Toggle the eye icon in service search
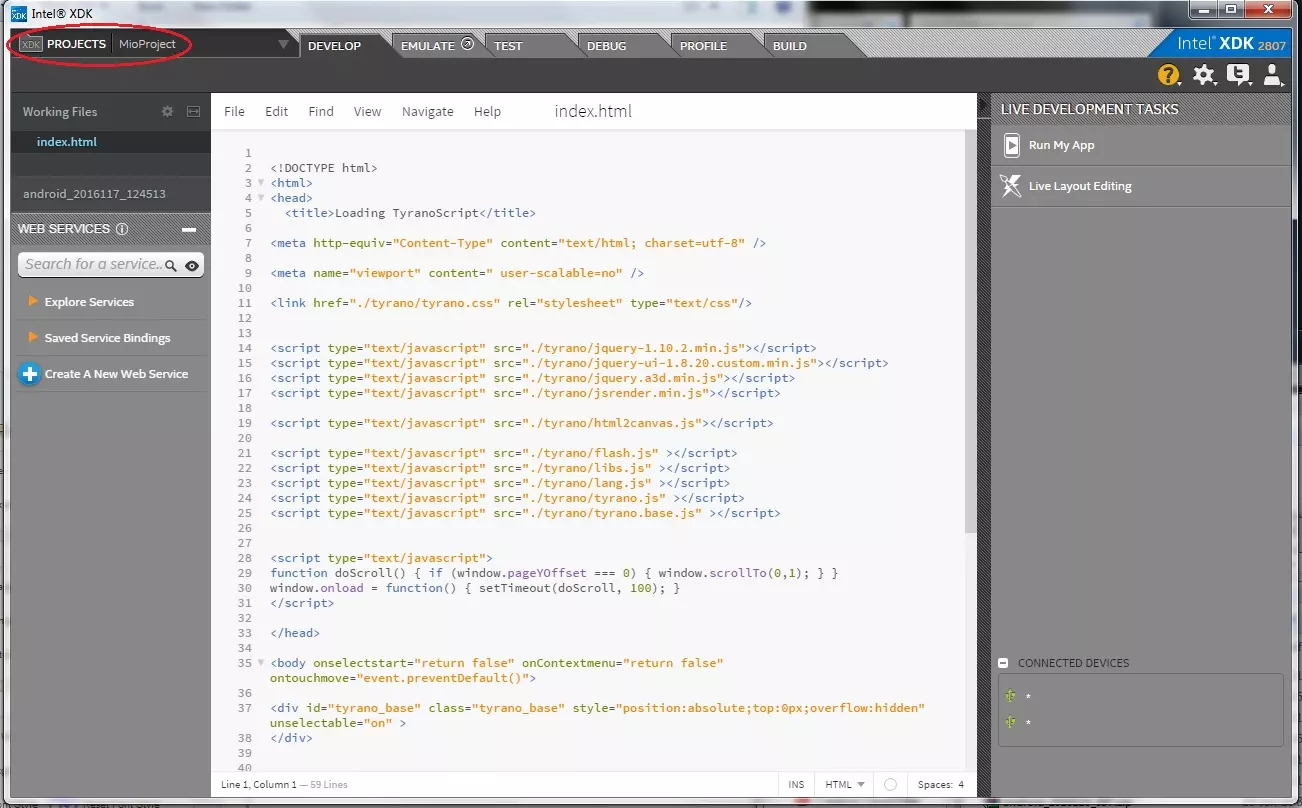Screen dimensions: 1302x808 point(192,265)
